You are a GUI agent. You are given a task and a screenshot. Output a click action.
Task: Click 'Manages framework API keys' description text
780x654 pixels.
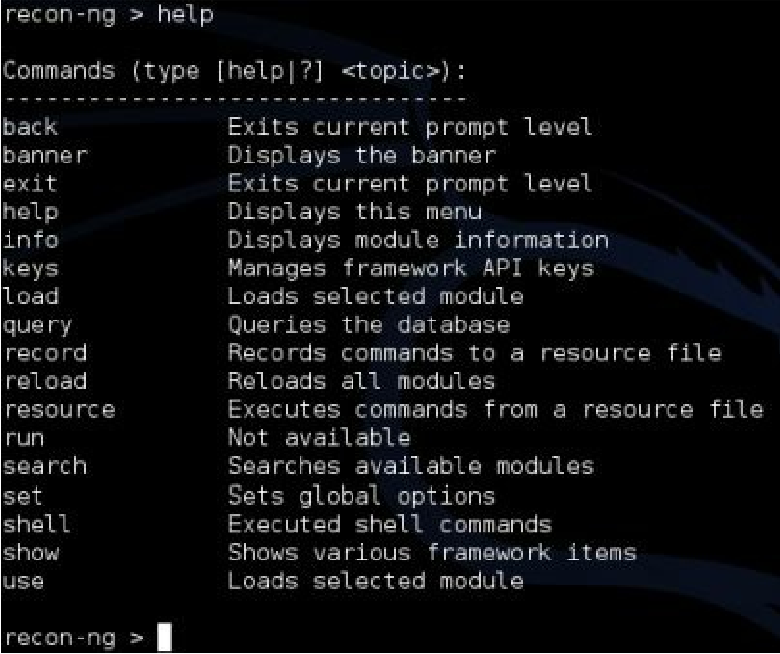pyautogui.click(x=411, y=269)
